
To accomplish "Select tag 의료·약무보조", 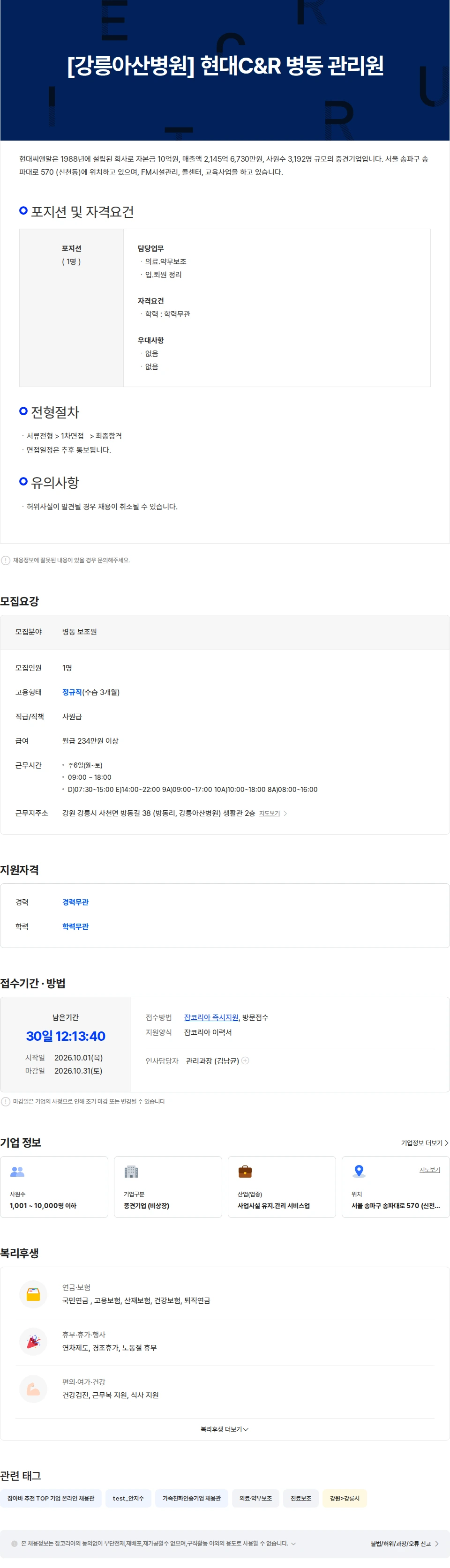I will coord(255,1498).
